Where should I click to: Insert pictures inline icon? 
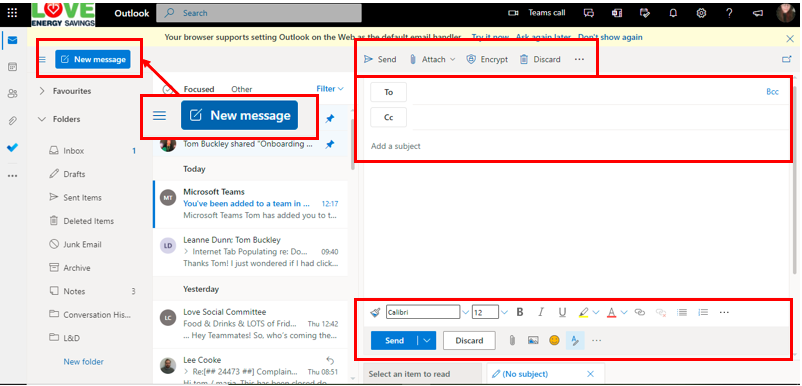(533, 340)
